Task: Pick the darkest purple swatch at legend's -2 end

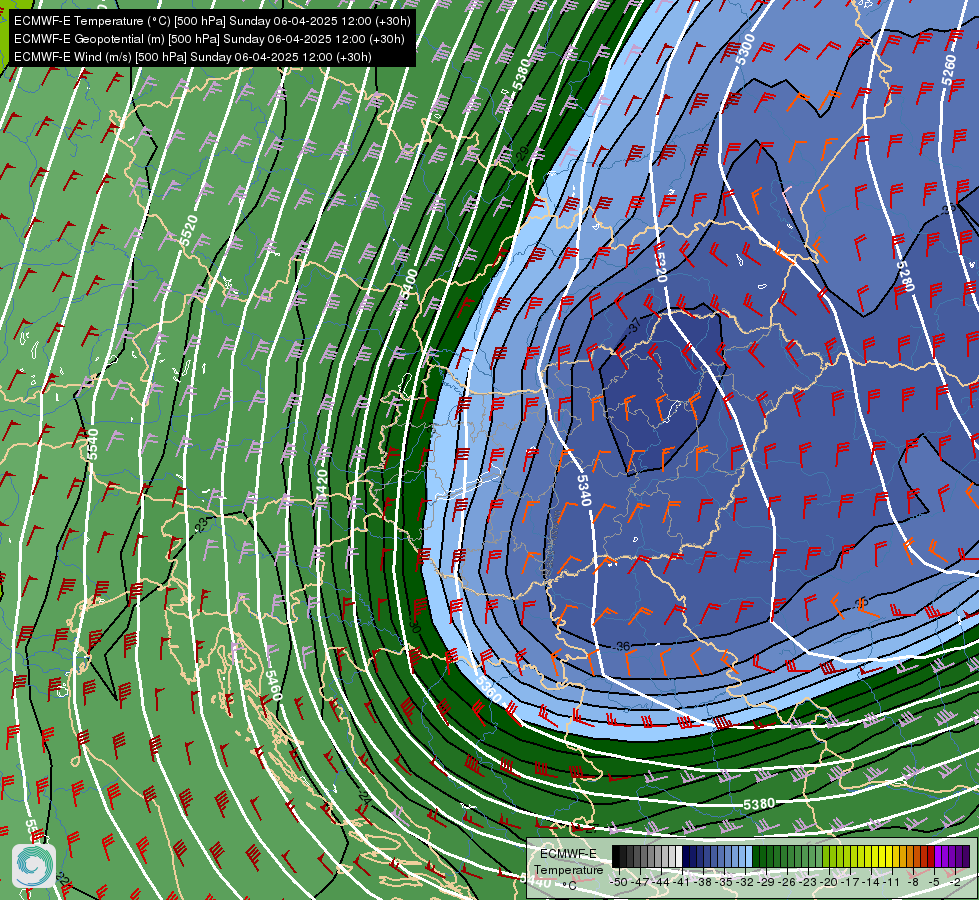Action: [966, 856]
